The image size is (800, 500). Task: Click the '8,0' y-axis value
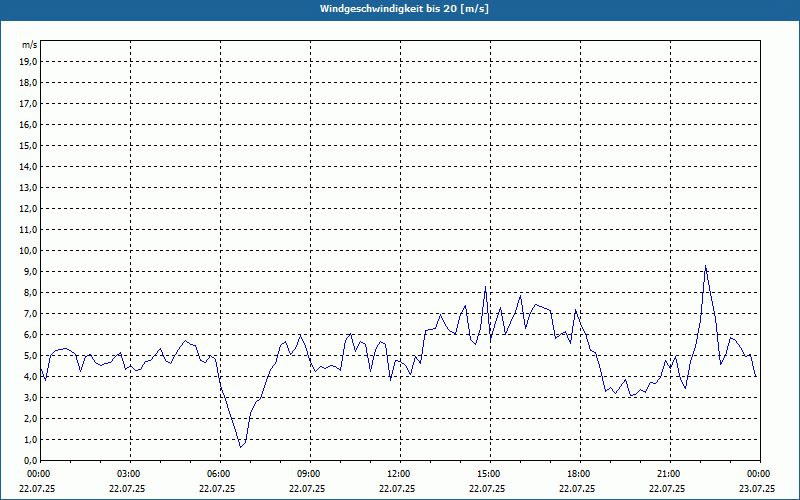[31, 292]
